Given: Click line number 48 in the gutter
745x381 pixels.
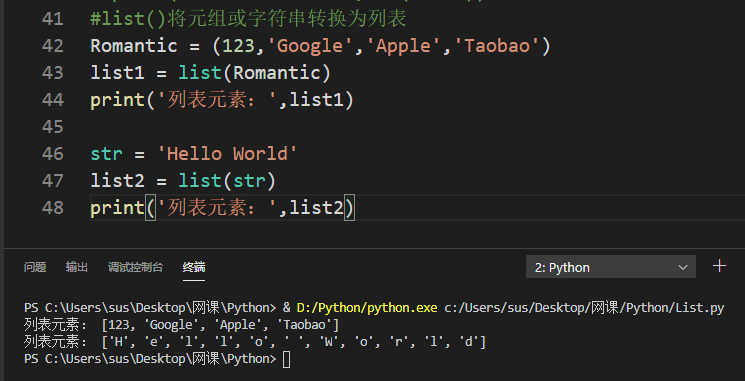Looking at the screenshot, I should coord(52,208).
